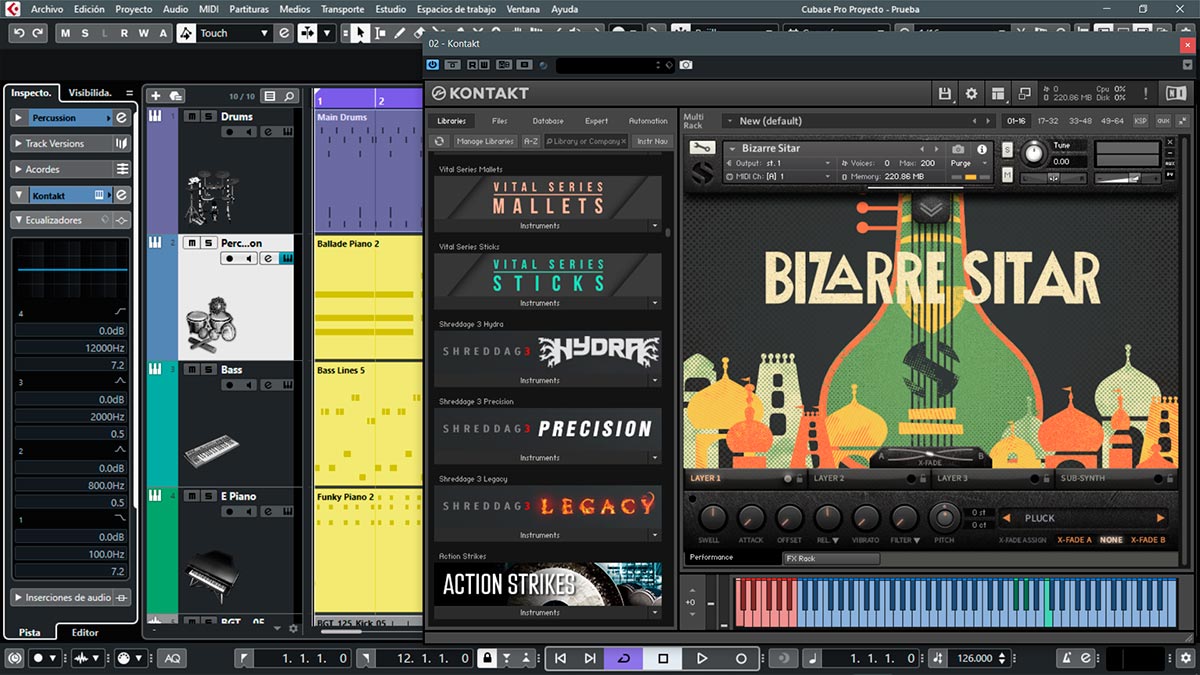The image size is (1200, 675).
Task: Go to previous marker in transport
Action: pyautogui.click(x=560, y=658)
